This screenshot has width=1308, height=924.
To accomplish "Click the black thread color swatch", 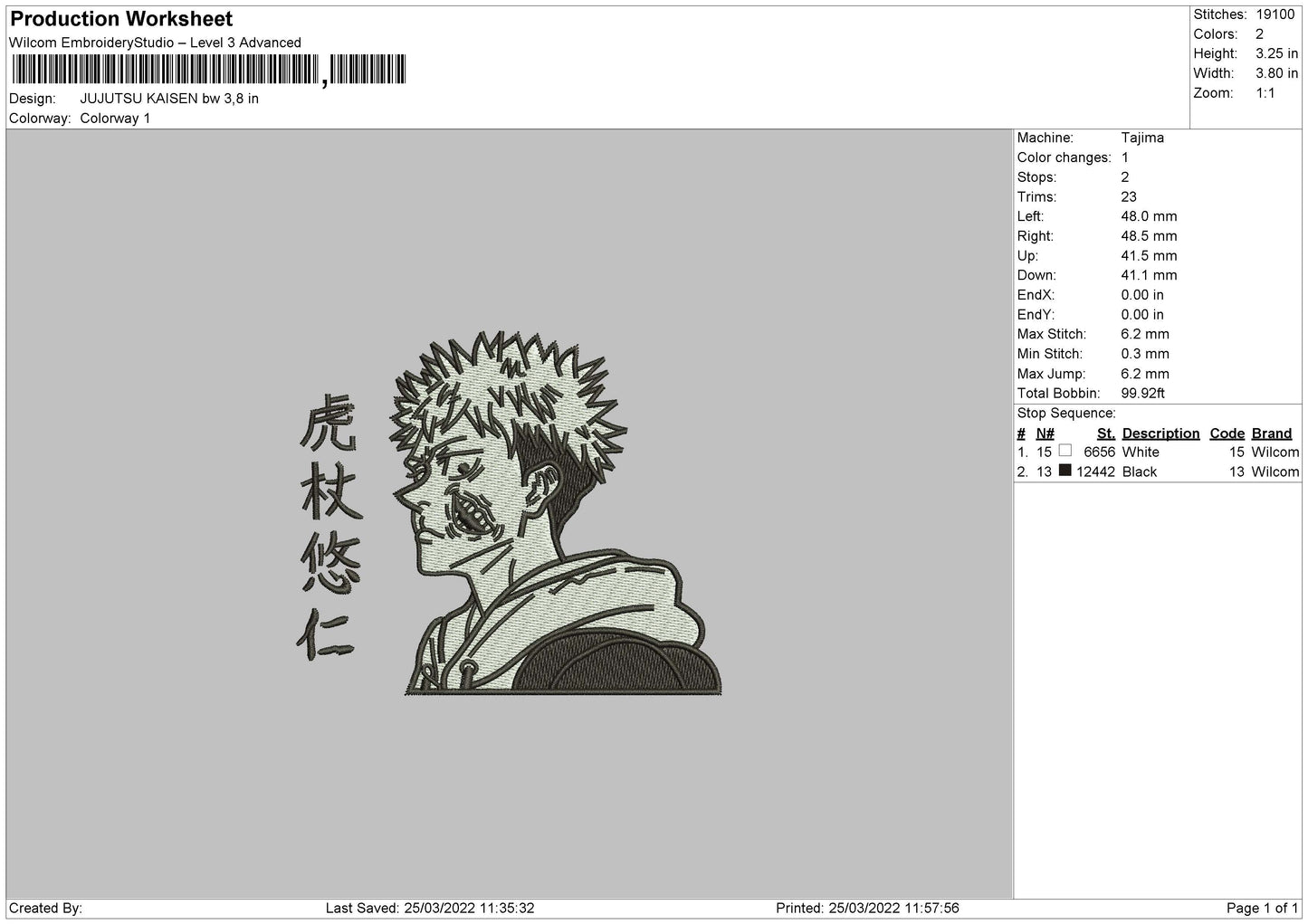I will (x=1065, y=471).
